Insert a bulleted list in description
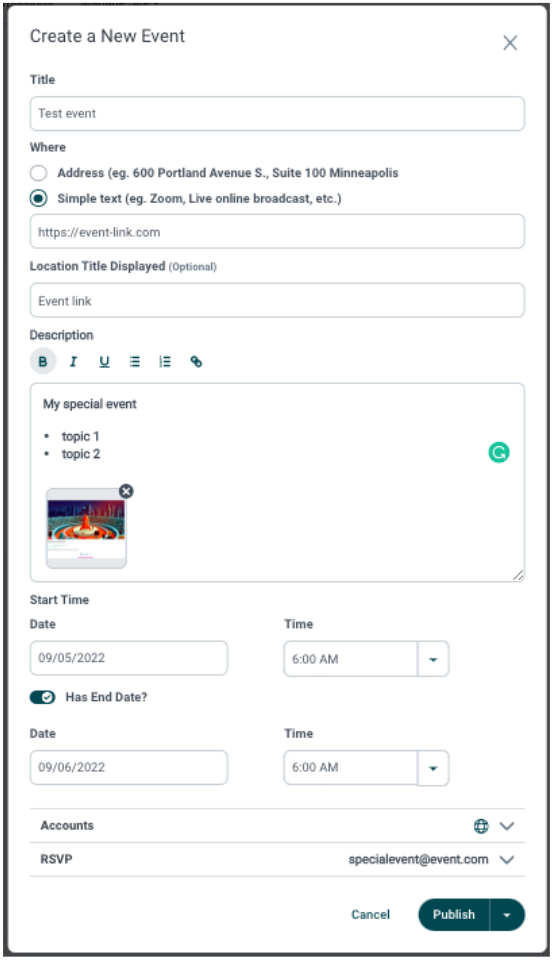The height and width of the screenshot is (960, 554). coord(135,361)
